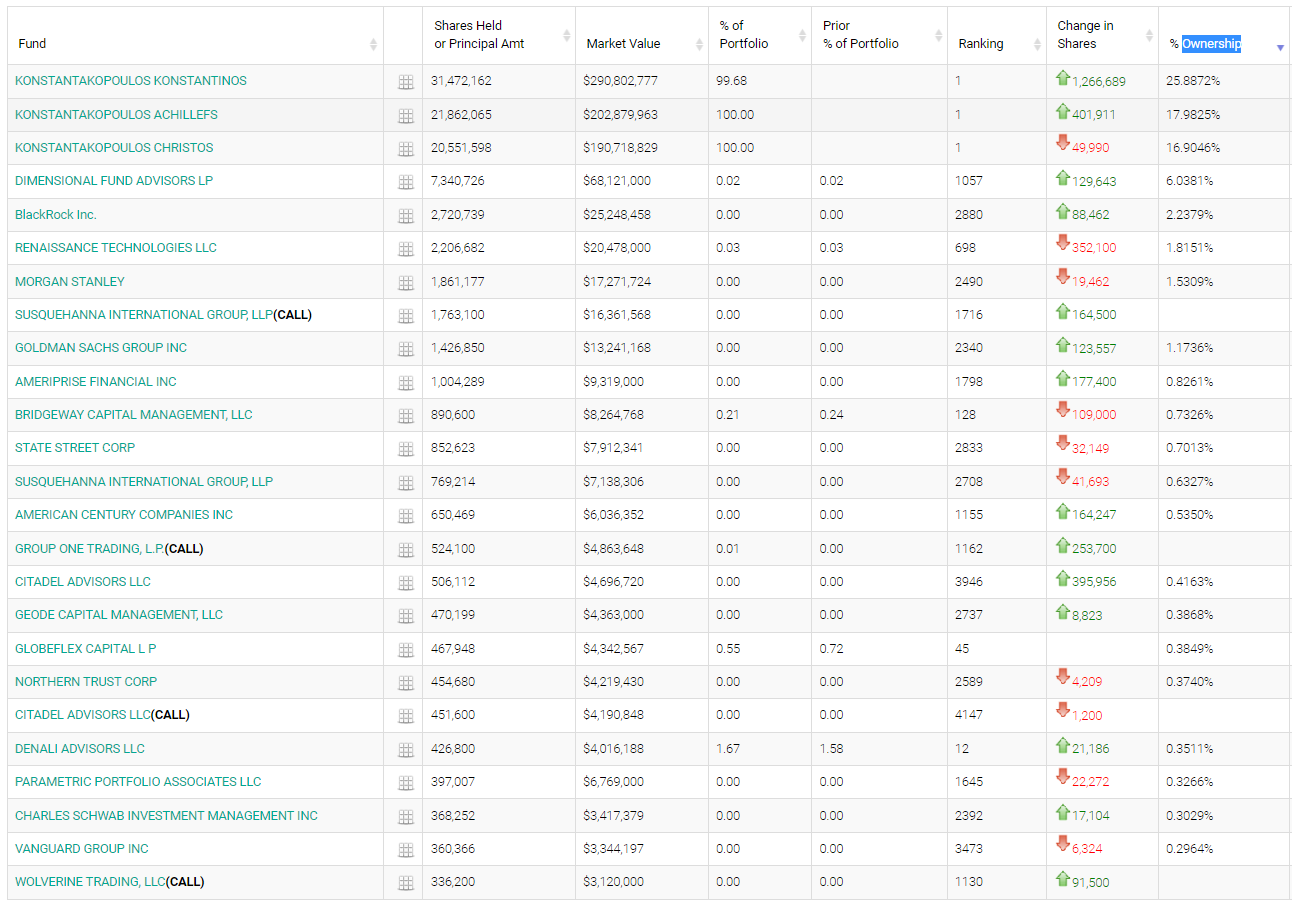Open grid icon for PARAMETRIC PORTFOLIO ASSOCIATES row

(x=405, y=783)
